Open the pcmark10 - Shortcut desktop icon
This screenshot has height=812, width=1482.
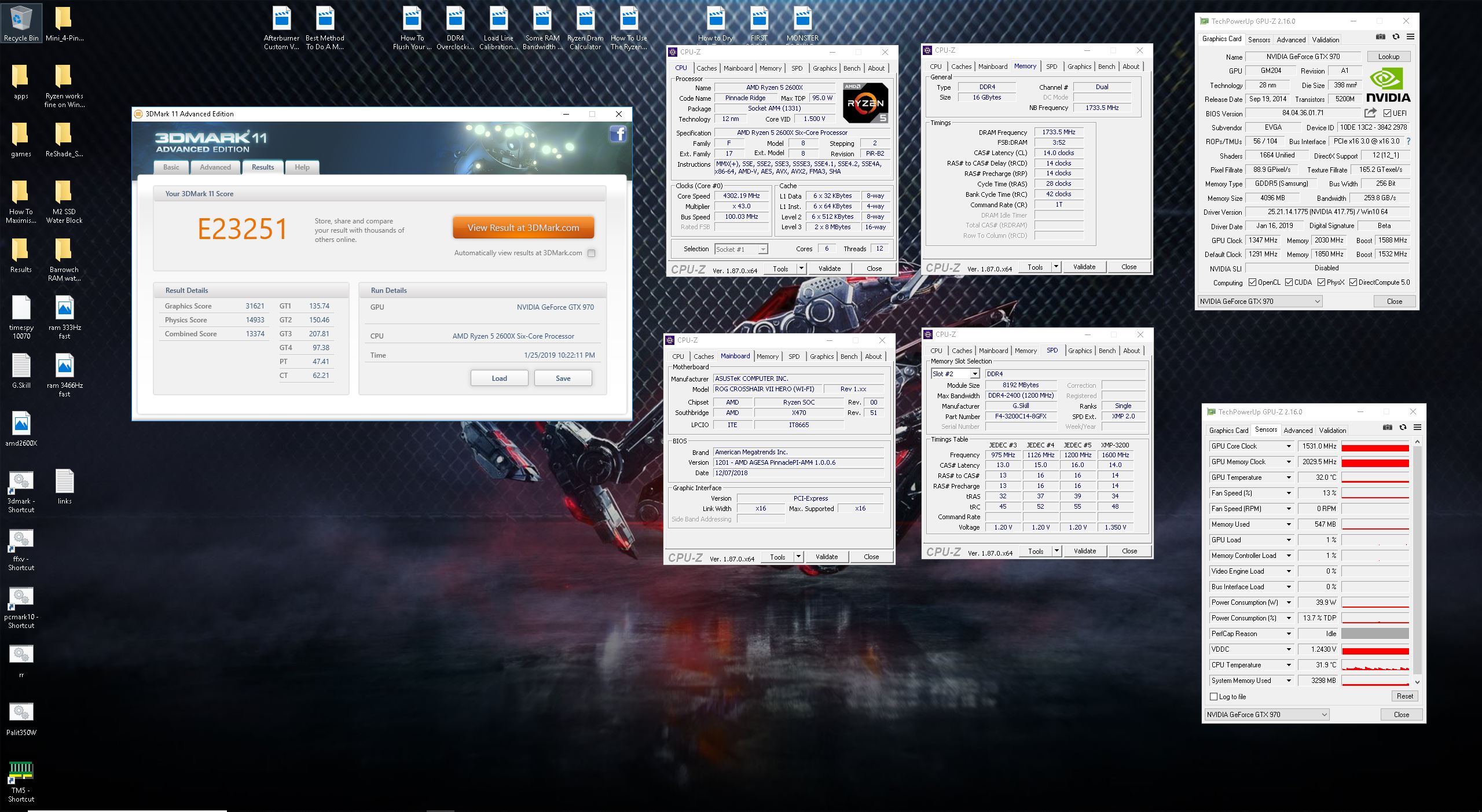[21, 608]
